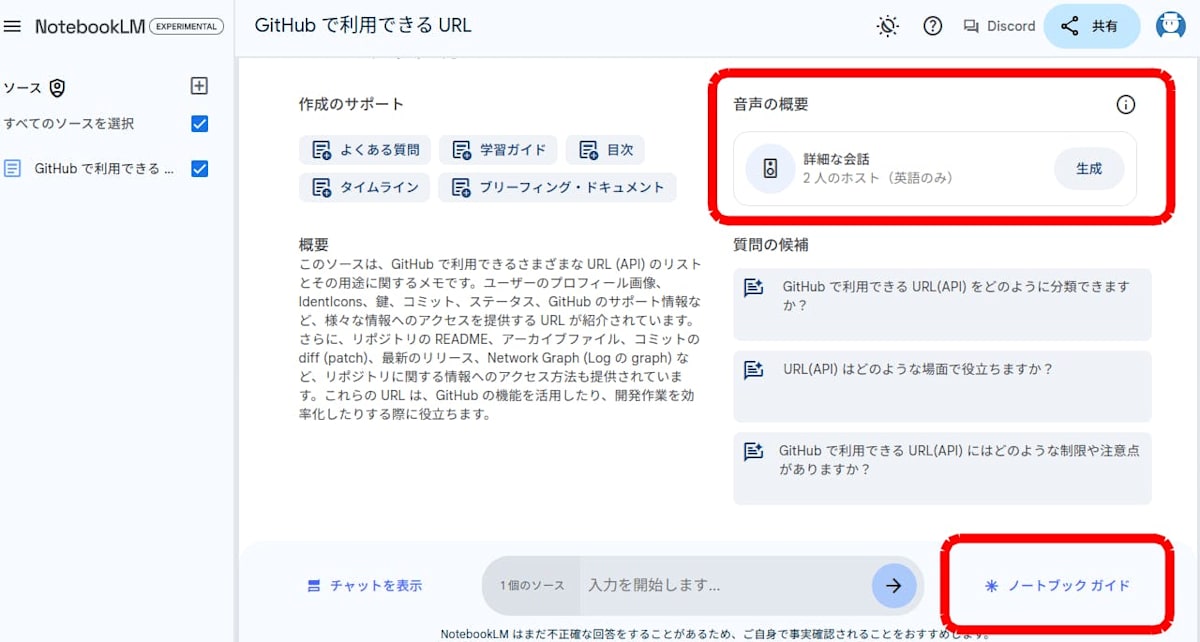Open the user profile avatar
This screenshot has height=642, width=1200.
[x=1170, y=26]
